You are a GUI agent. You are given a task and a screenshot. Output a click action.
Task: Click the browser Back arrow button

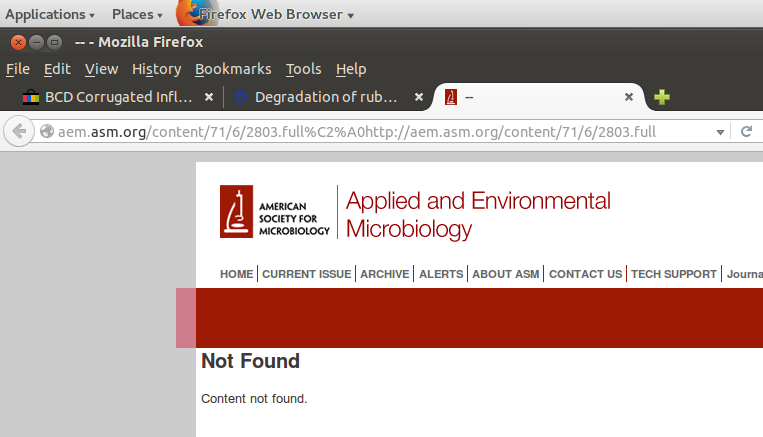coord(18,132)
